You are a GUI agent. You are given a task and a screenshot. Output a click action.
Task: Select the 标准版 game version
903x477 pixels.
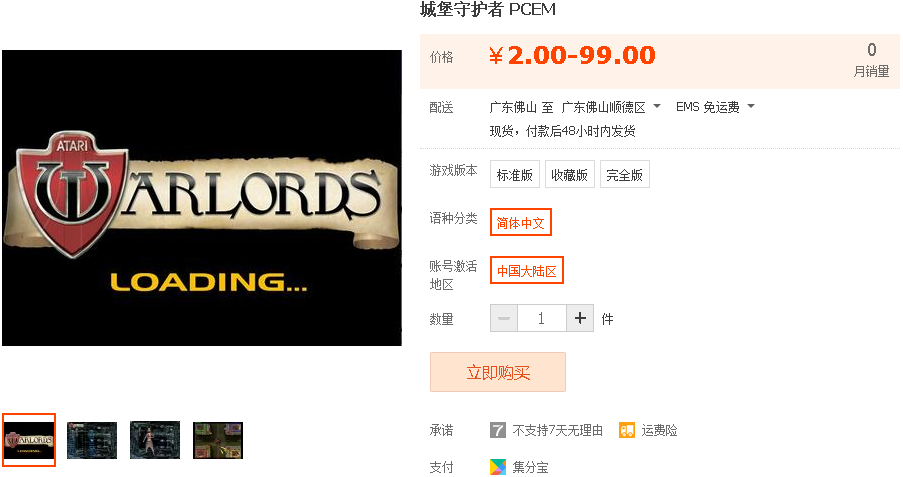click(x=515, y=175)
